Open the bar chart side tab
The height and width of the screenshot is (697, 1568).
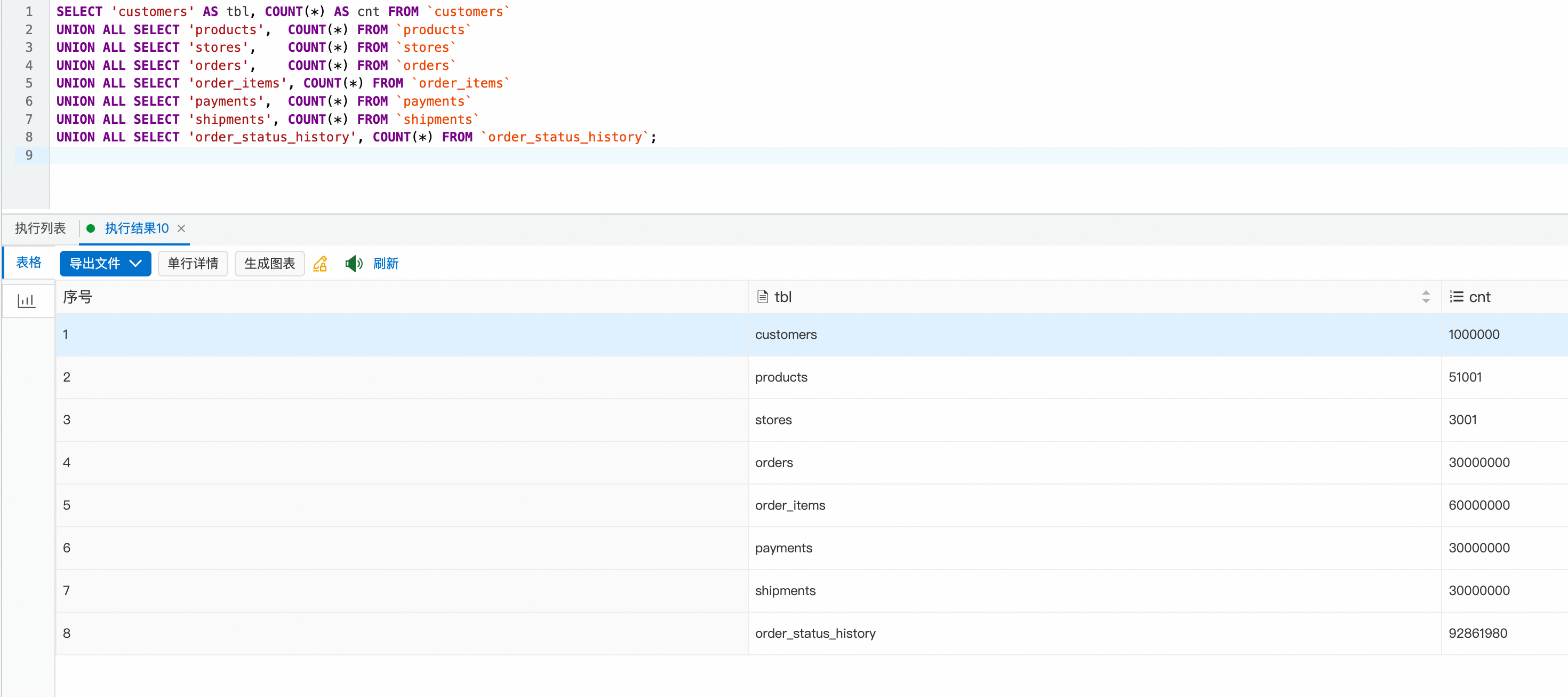(26, 300)
